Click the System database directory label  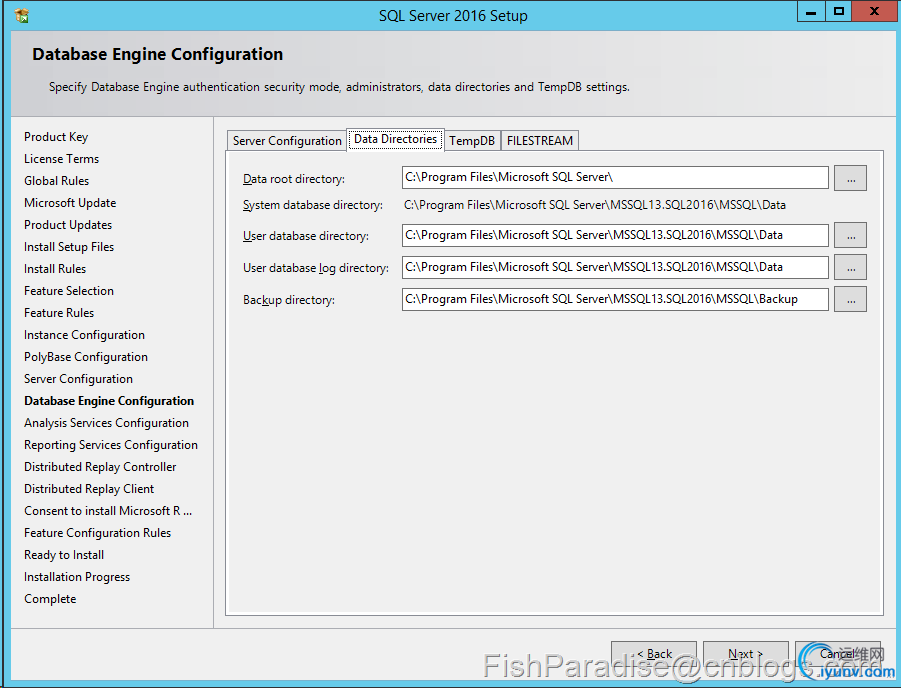(313, 205)
